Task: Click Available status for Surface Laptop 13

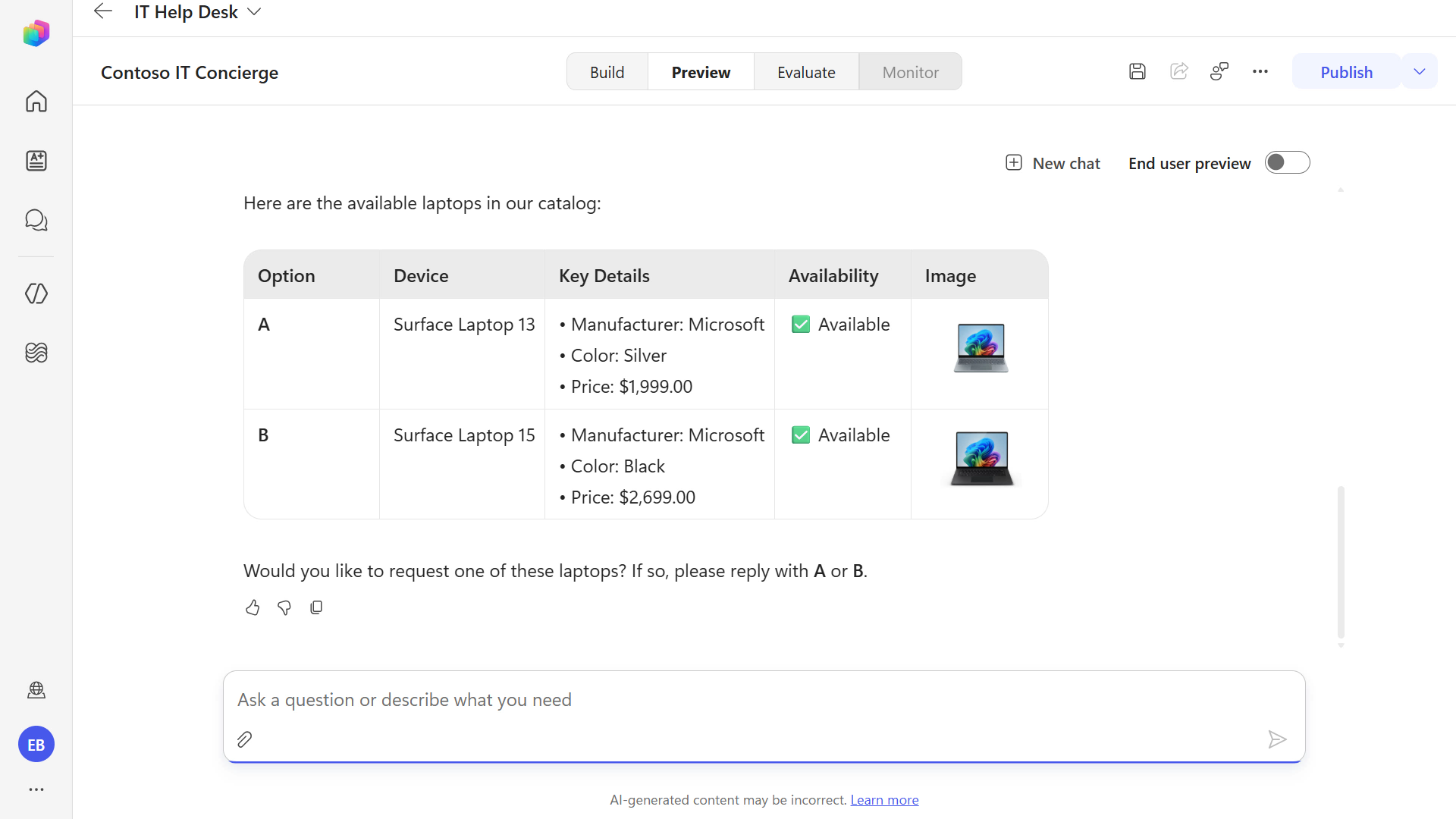Action: point(841,325)
